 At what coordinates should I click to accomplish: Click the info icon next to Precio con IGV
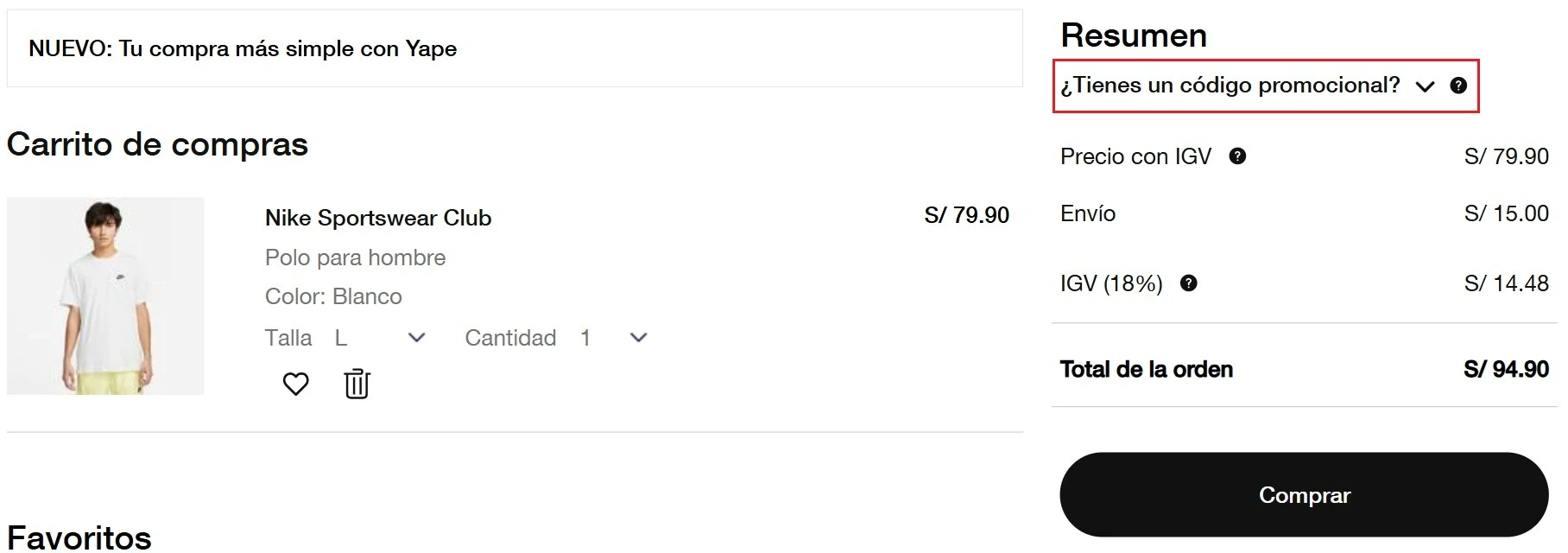pos(1237,156)
